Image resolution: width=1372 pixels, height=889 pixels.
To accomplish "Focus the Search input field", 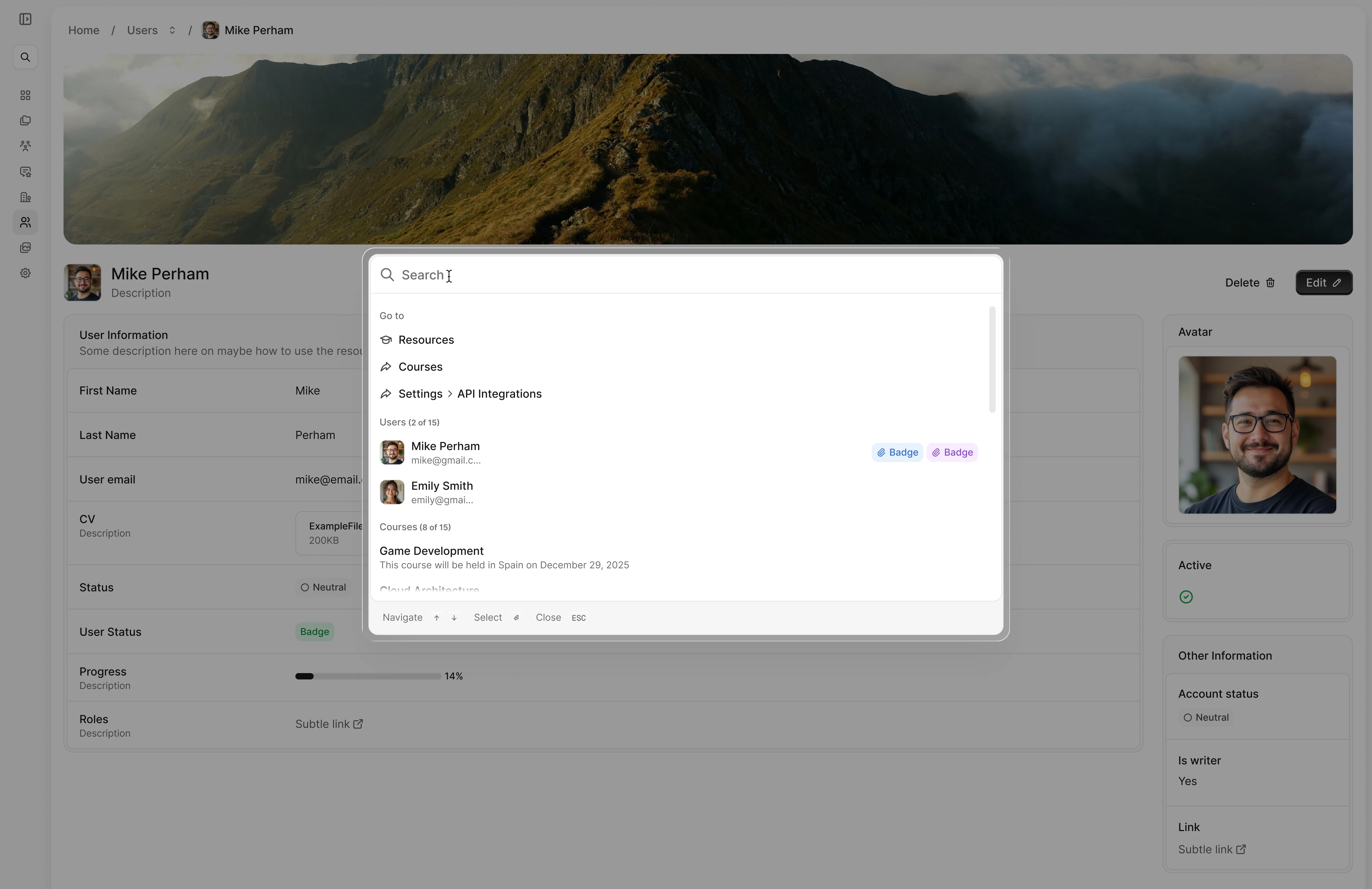I will tap(692, 275).
